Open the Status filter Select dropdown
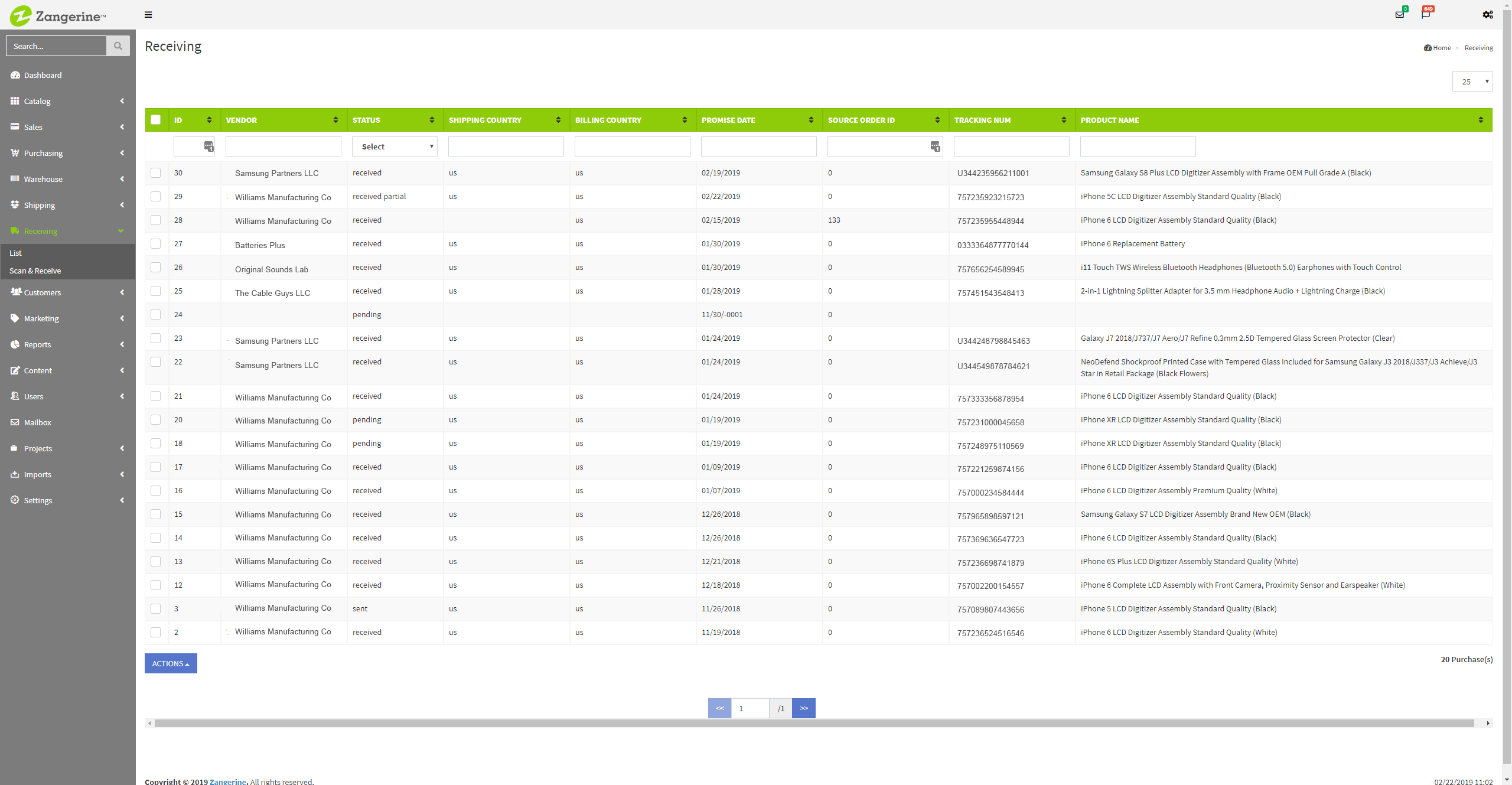Viewport: 1512px width, 785px height. click(x=395, y=146)
